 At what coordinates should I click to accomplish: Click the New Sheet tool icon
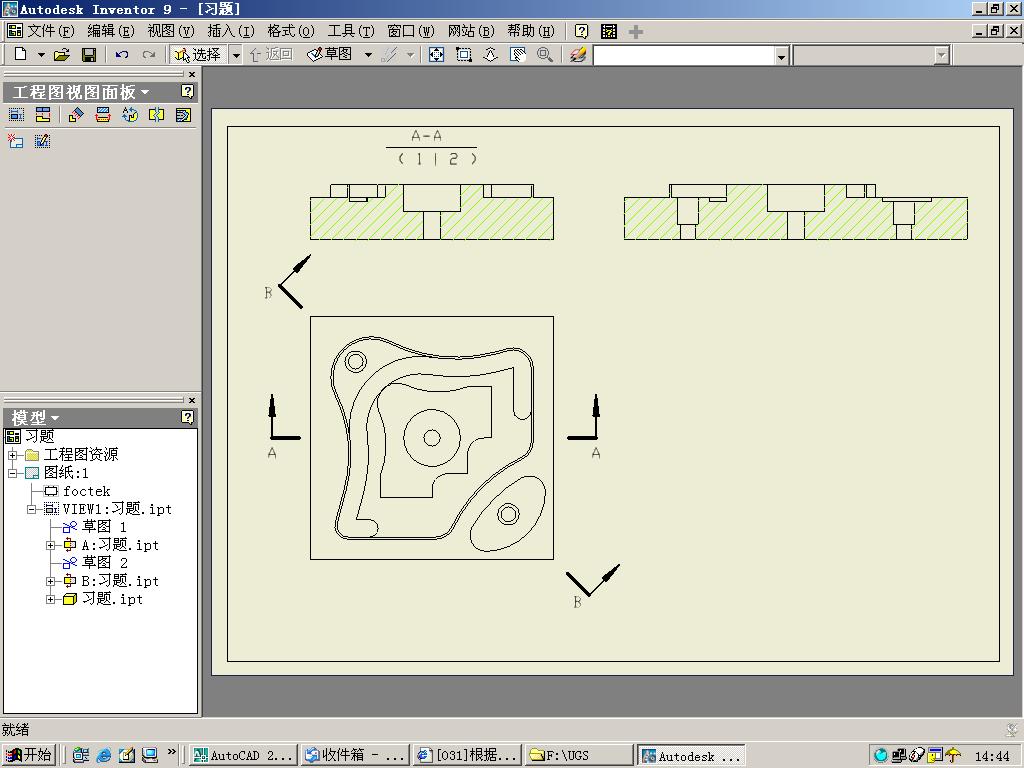[x=16, y=141]
